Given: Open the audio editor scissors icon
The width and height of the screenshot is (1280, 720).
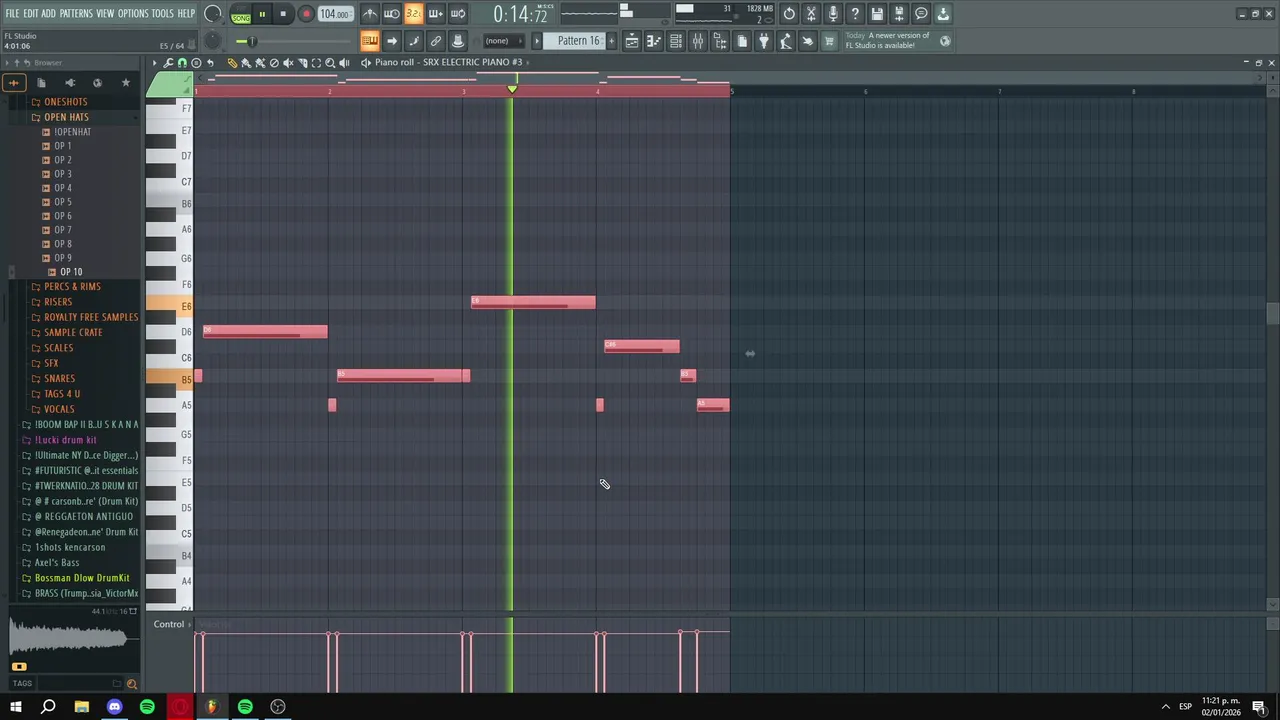Looking at the screenshot, I should click(811, 14).
